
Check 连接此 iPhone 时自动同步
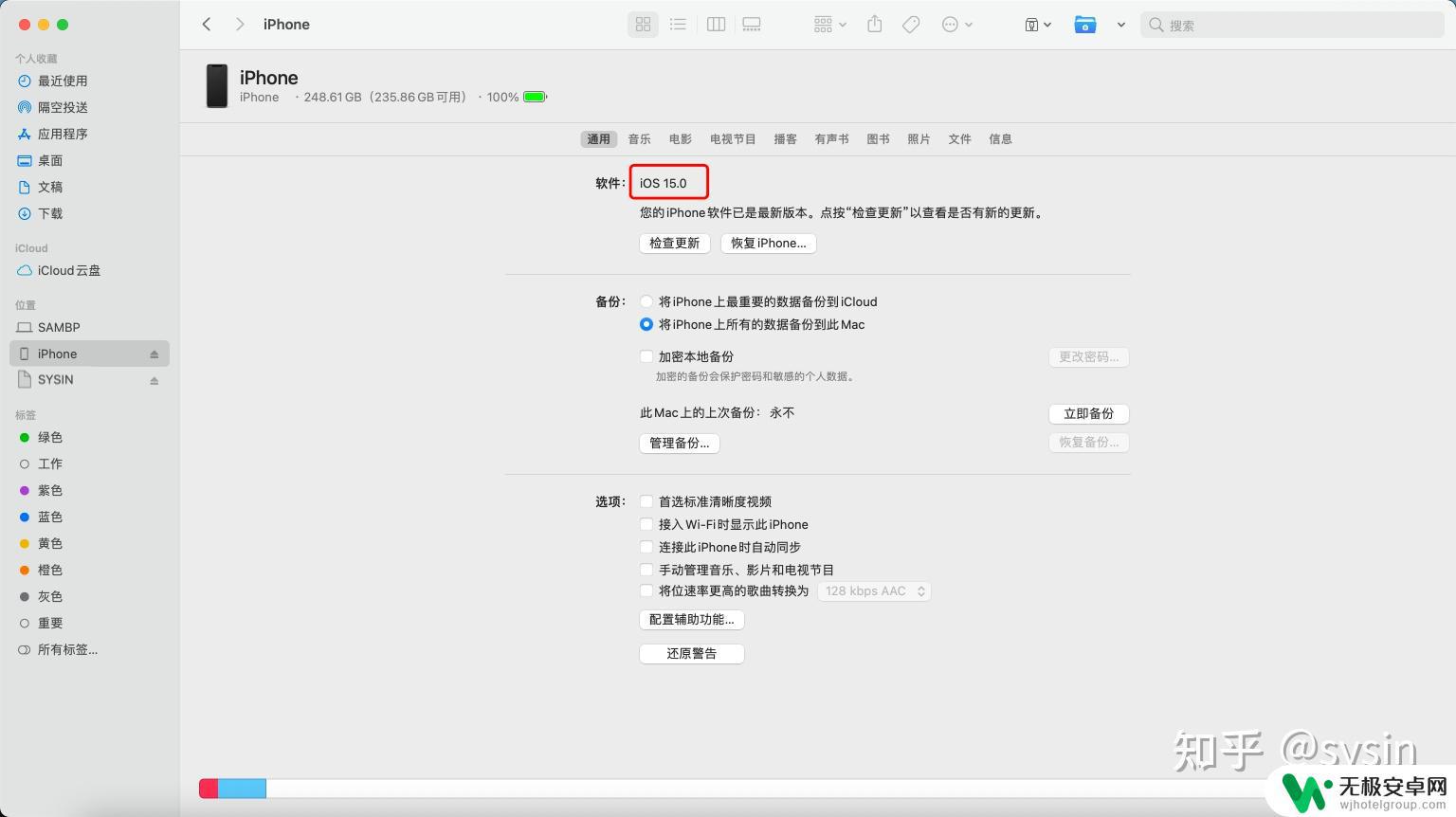pos(646,547)
